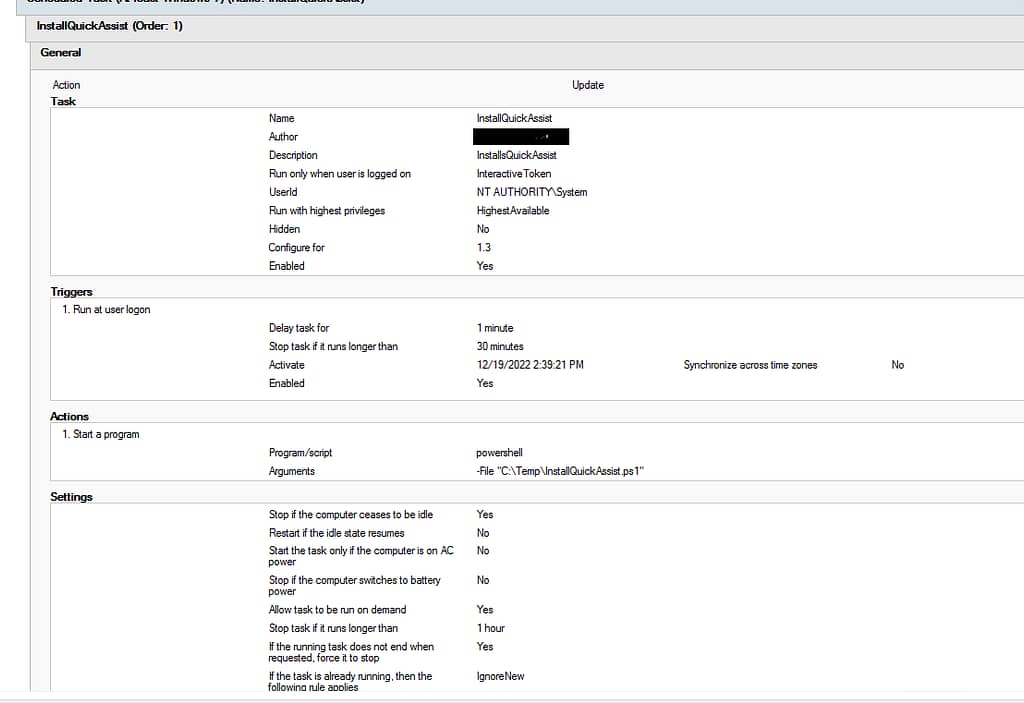The width and height of the screenshot is (1024, 703).
Task: Select the "NT AUTHORITY\System" value
Action: pos(532,192)
